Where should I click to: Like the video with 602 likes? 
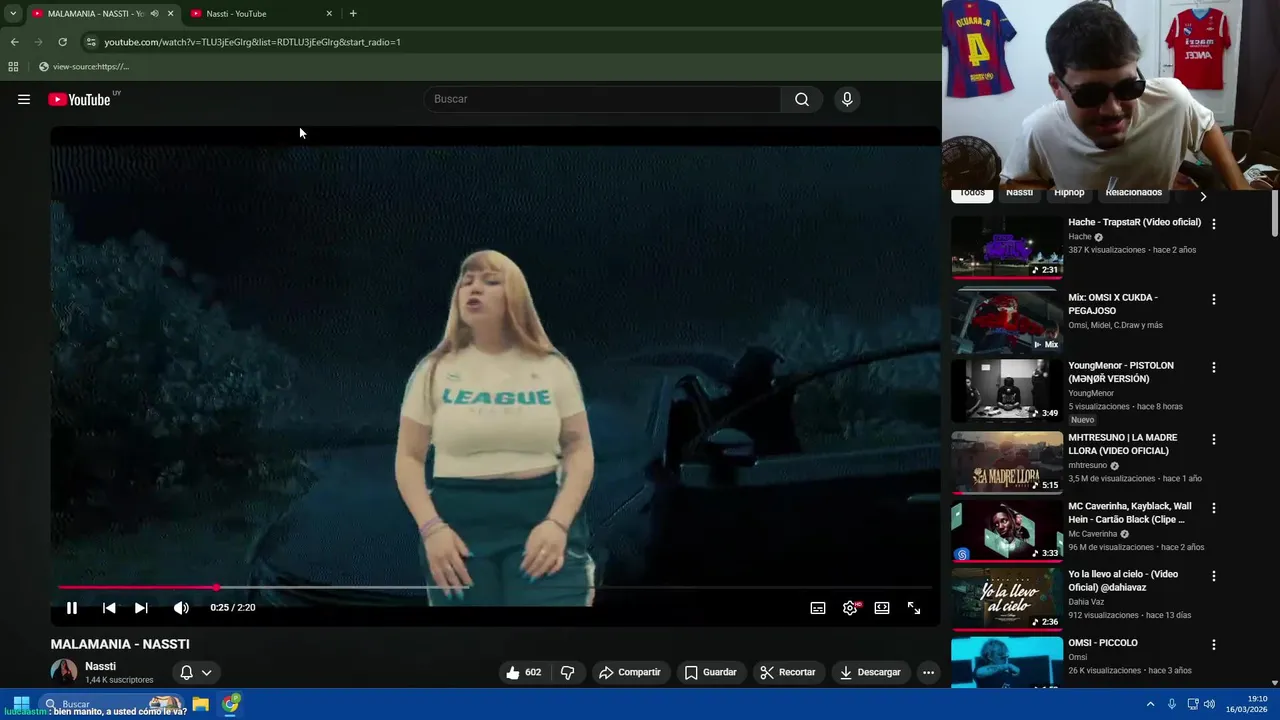524,672
